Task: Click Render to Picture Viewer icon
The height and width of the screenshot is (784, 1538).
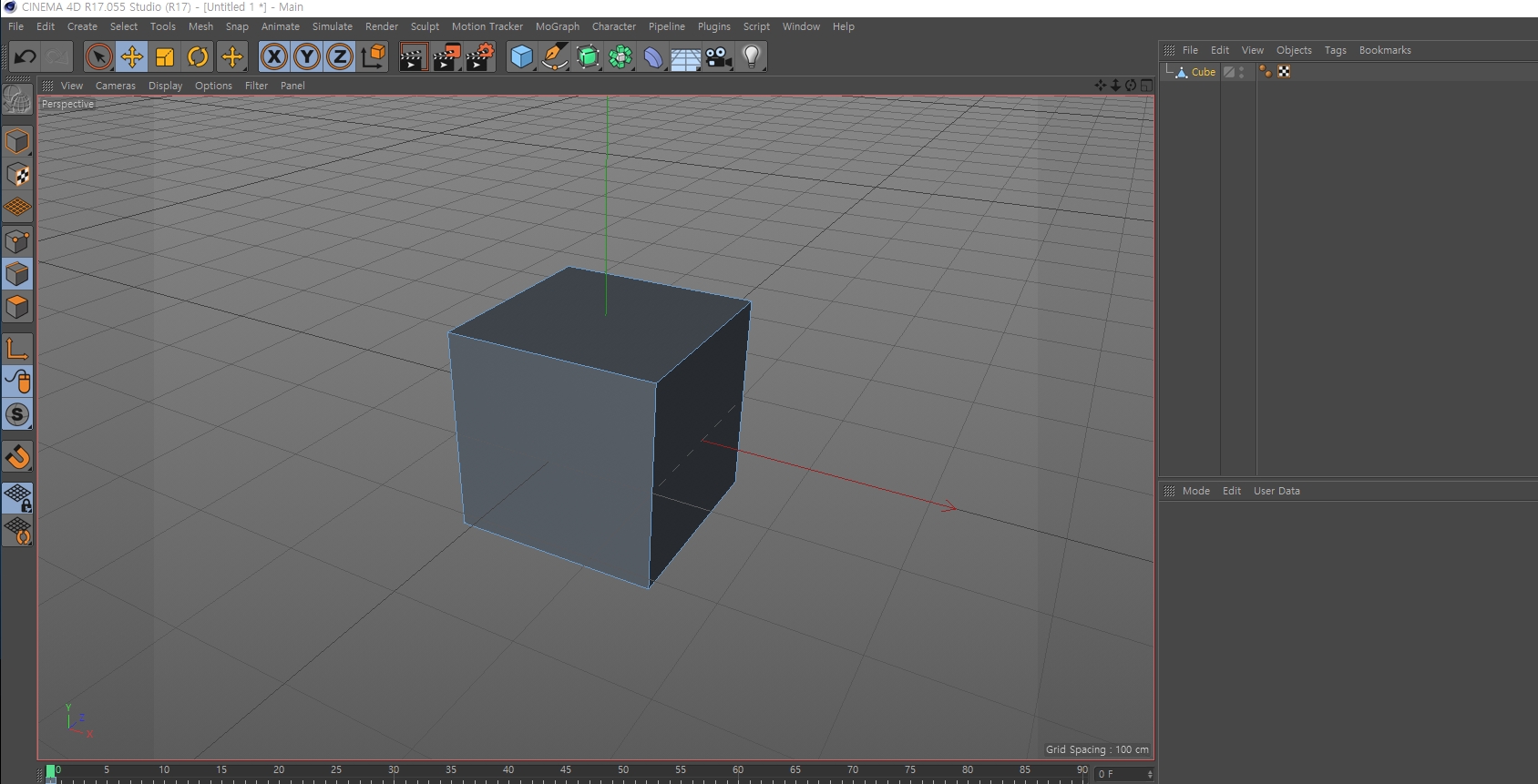Action: [446, 56]
